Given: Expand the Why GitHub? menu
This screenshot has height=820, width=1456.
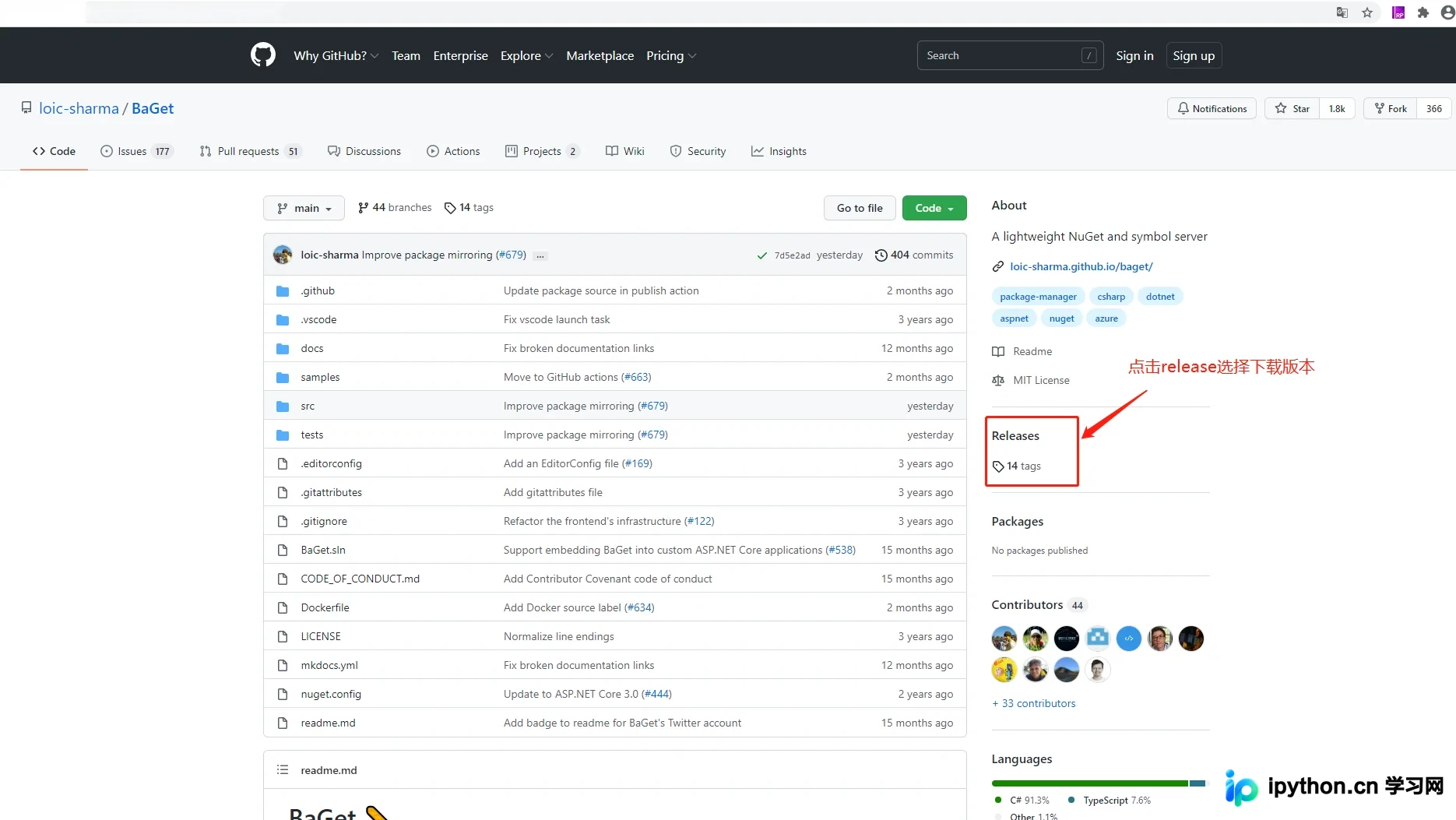Looking at the screenshot, I should click(x=336, y=55).
